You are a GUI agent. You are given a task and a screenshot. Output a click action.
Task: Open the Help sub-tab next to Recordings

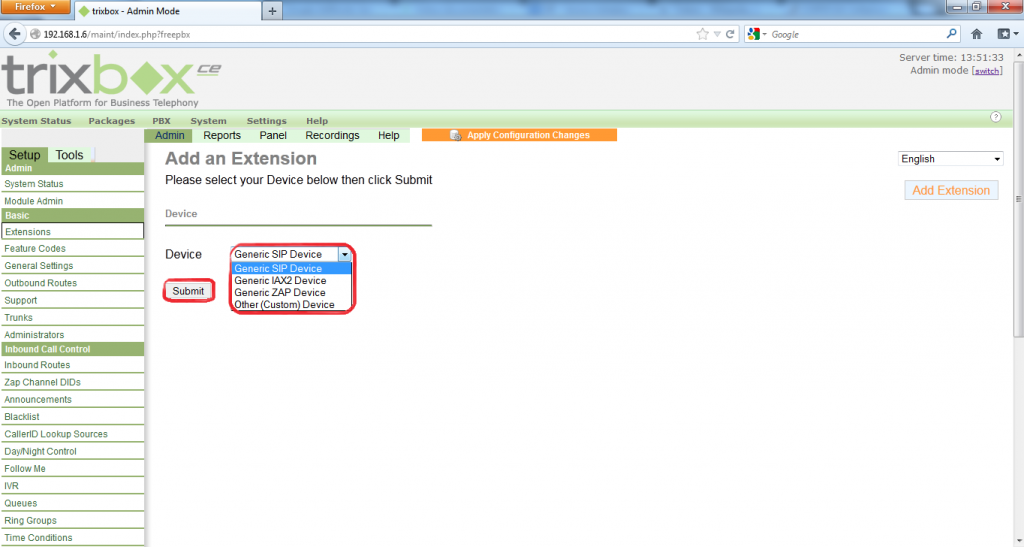pyautogui.click(x=389, y=135)
